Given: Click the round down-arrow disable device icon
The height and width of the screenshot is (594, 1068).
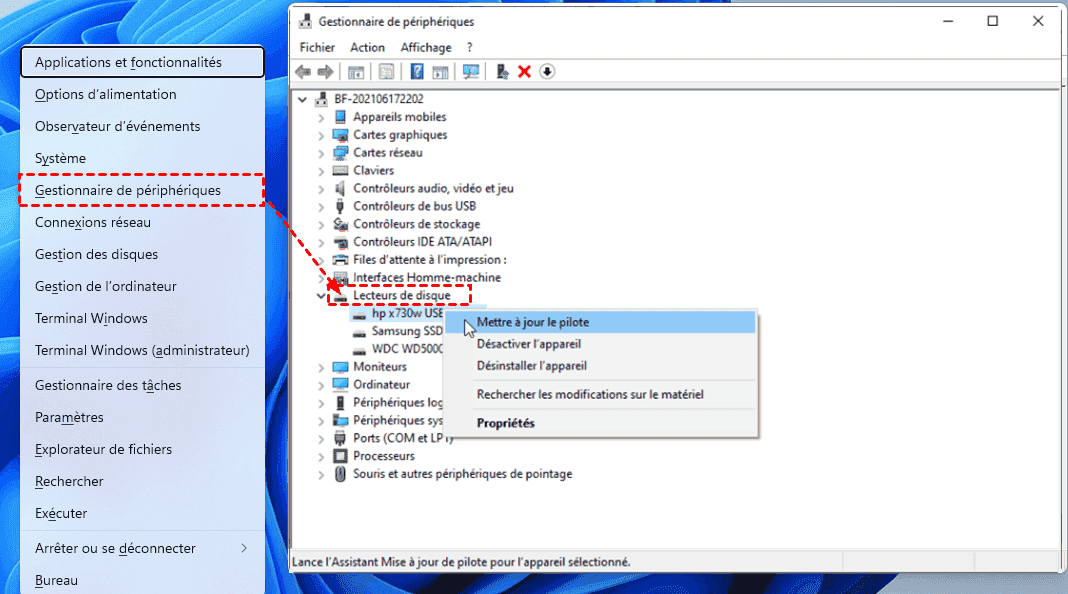Looking at the screenshot, I should [547, 72].
